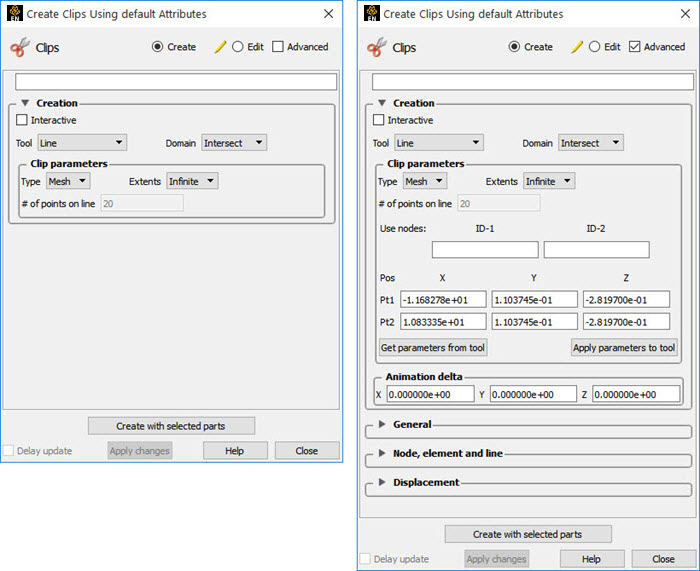Open the Tool Line dropdown in left dialog
The height and width of the screenshot is (571, 700).
pyautogui.click(x=82, y=143)
